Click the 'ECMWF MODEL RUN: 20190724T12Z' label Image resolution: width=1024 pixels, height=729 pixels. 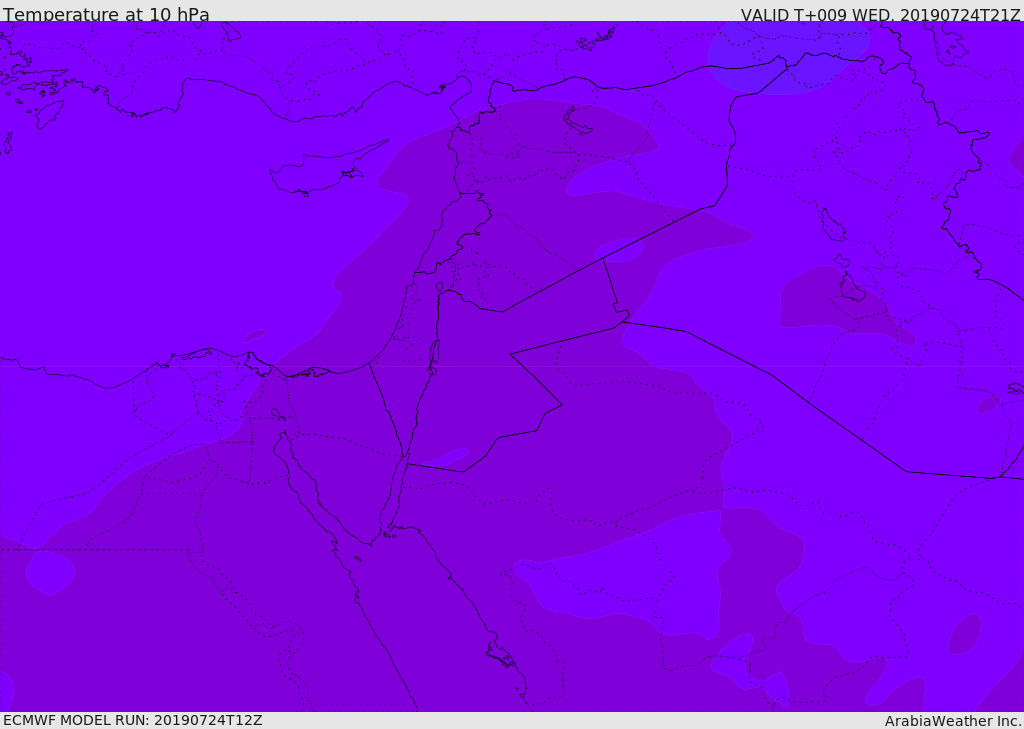click(x=133, y=720)
